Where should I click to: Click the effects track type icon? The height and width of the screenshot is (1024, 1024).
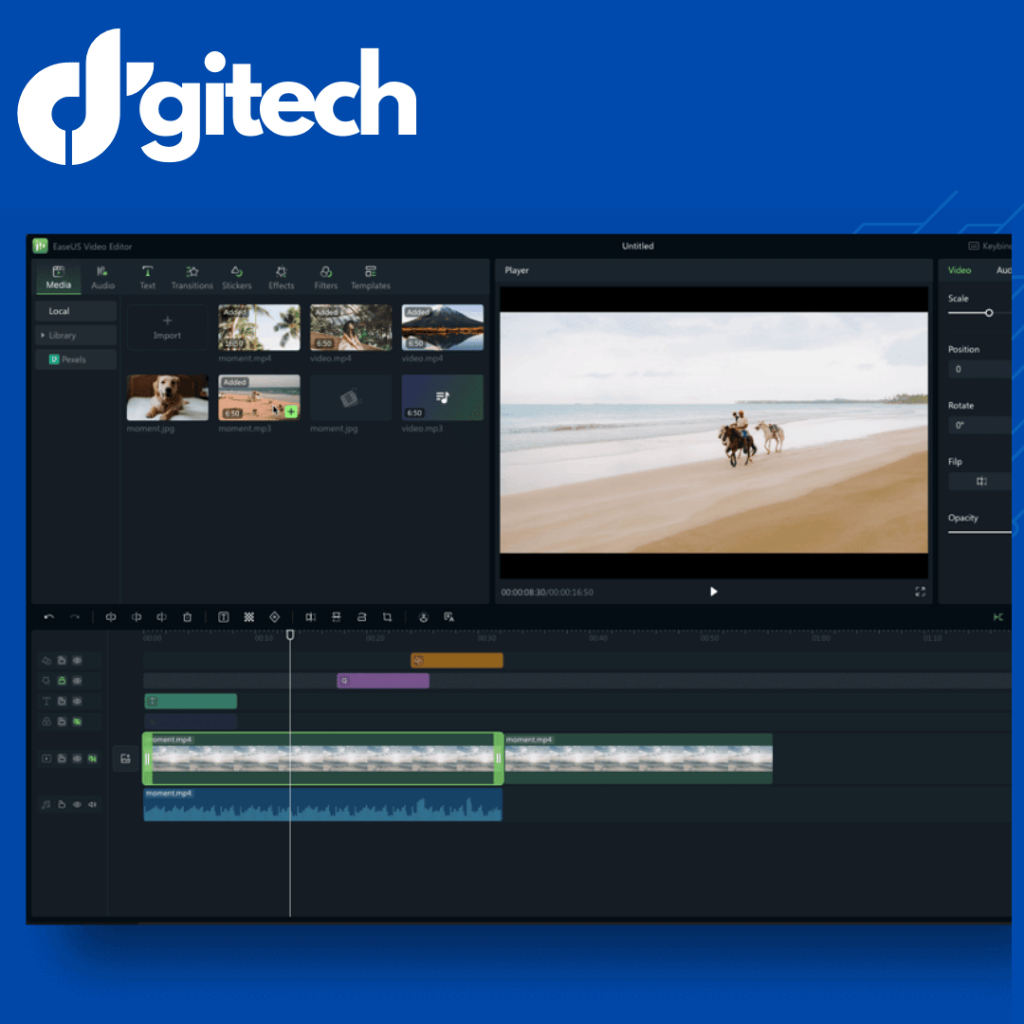click(46, 680)
